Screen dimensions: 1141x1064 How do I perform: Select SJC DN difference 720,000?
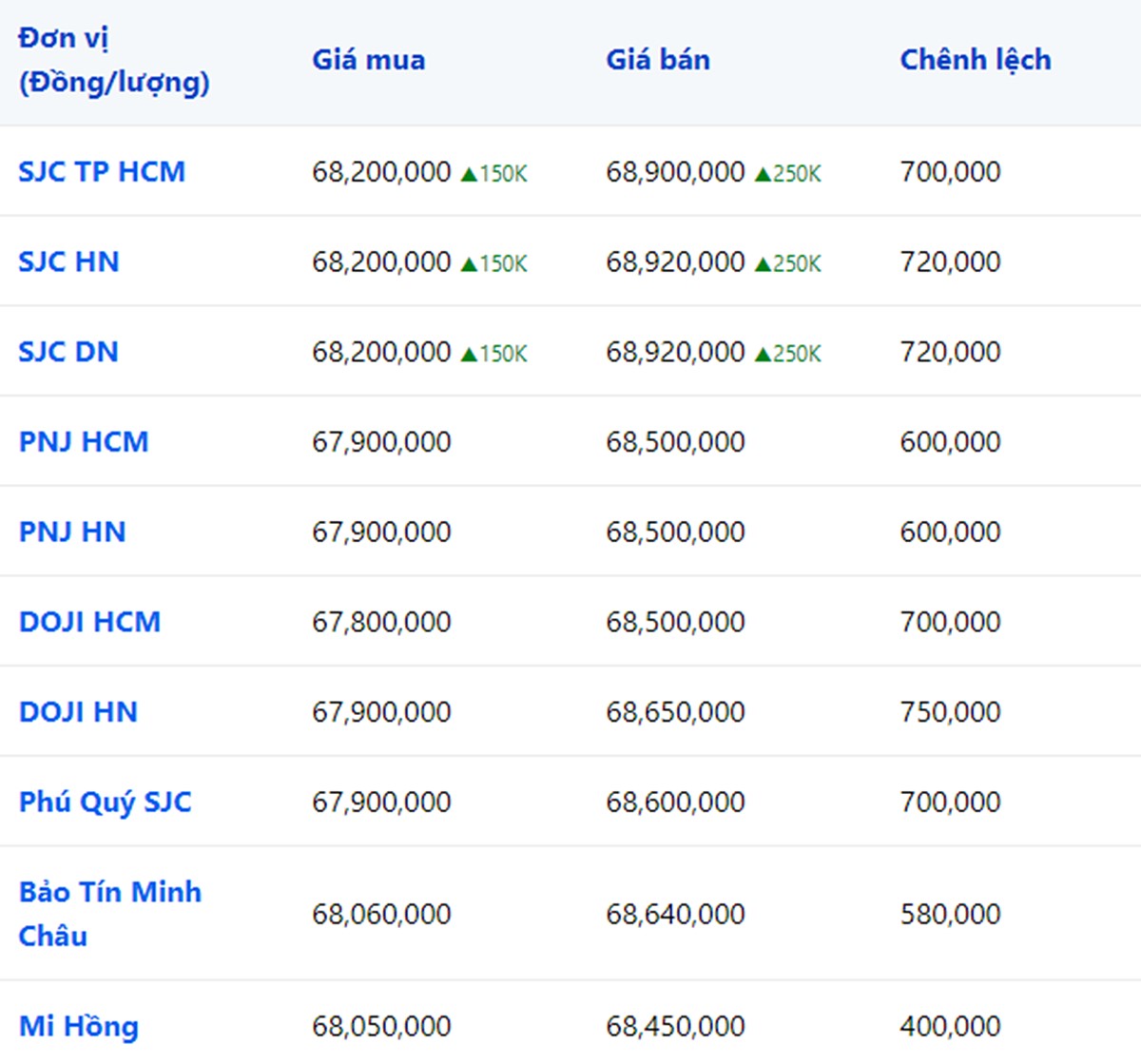tap(950, 352)
